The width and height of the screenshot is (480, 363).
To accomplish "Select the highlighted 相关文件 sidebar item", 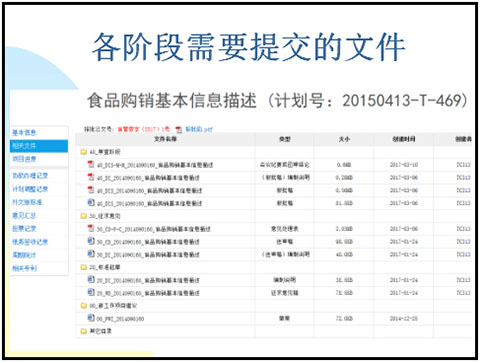I will coord(39,146).
